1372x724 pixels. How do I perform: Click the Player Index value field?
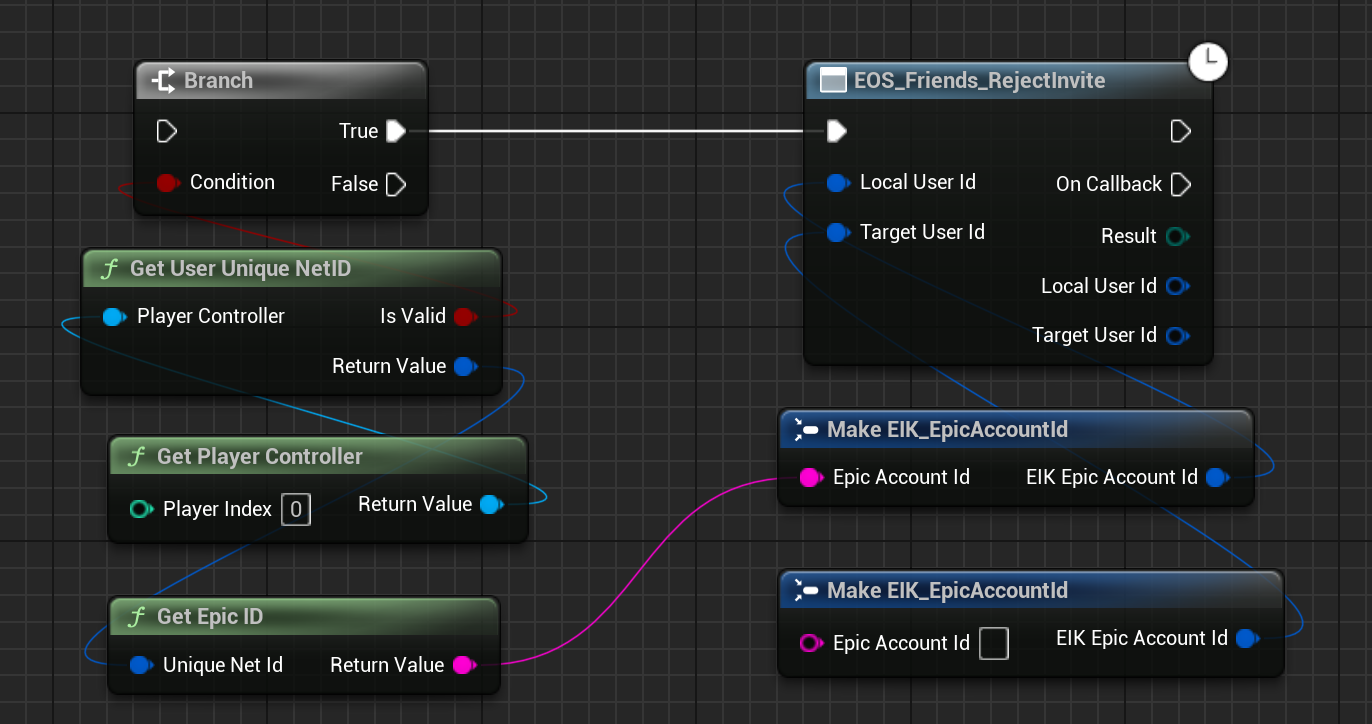pos(295,510)
